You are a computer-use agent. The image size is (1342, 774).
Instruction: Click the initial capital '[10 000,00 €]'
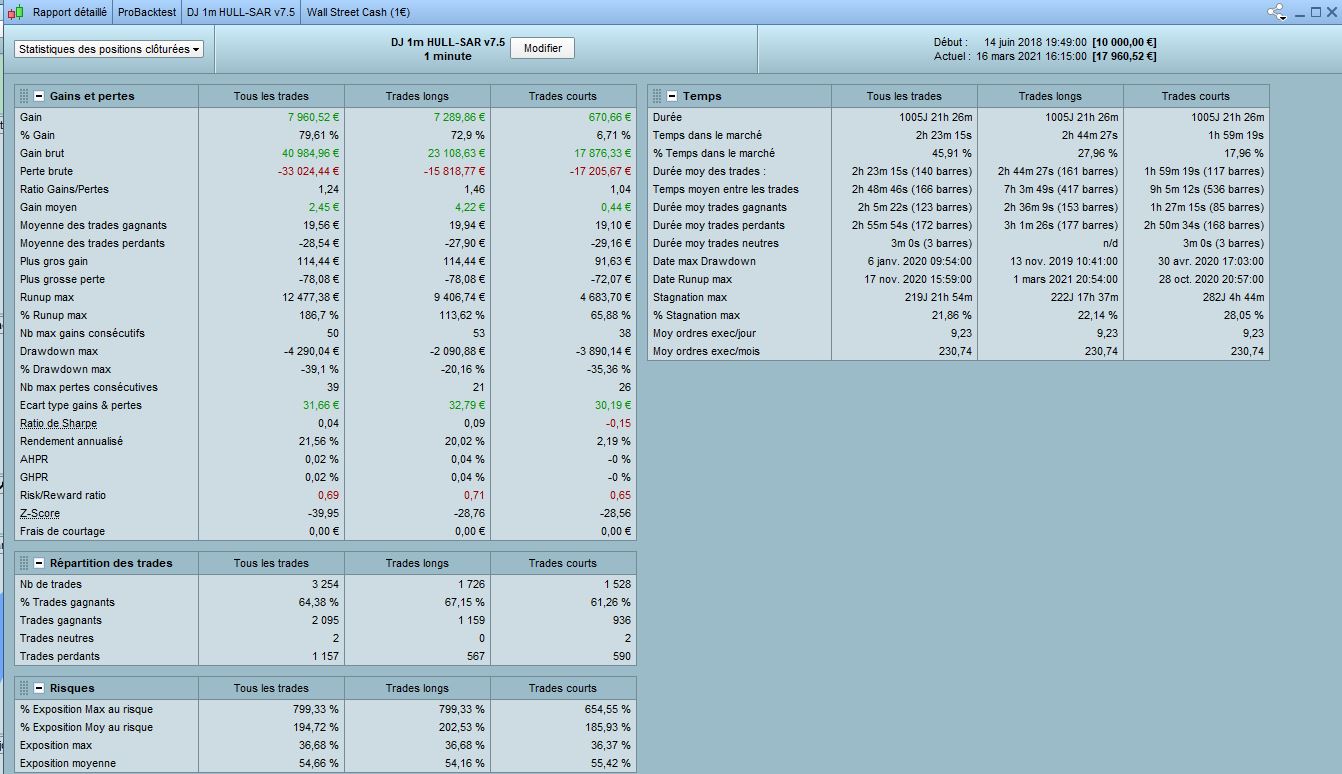click(x=1124, y=42)
